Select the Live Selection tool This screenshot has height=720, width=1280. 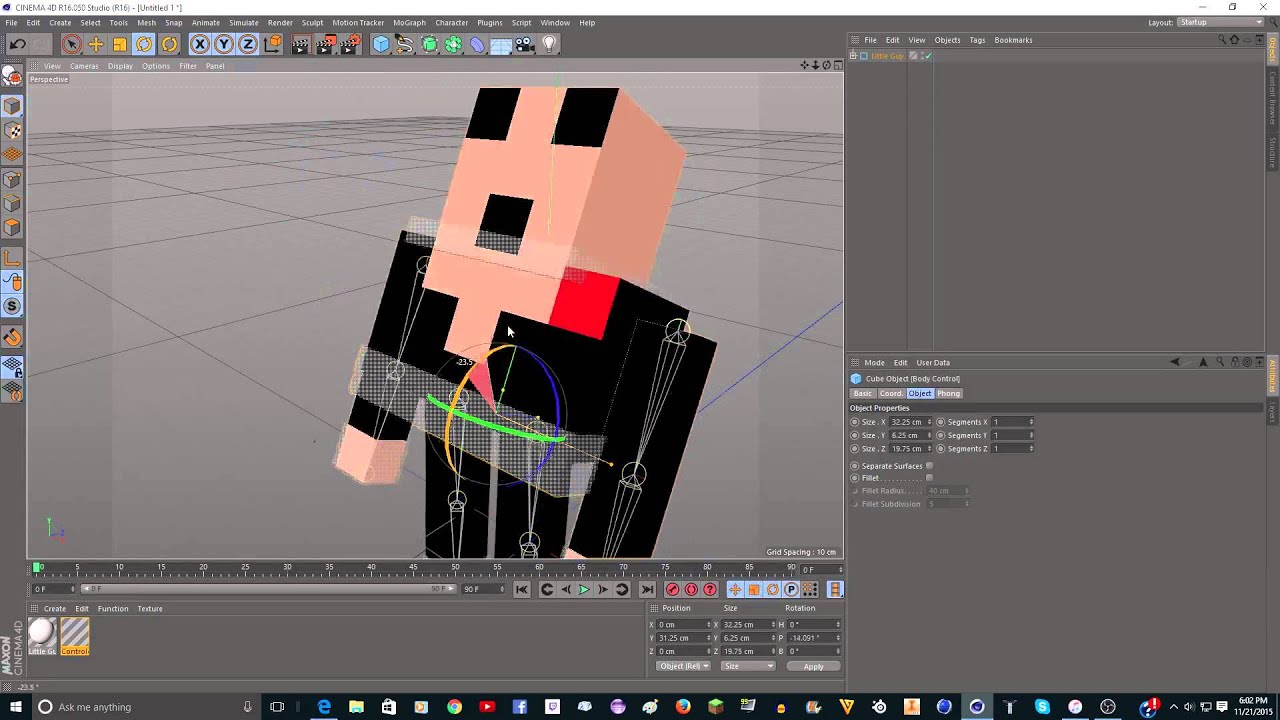tap(71, 44)
